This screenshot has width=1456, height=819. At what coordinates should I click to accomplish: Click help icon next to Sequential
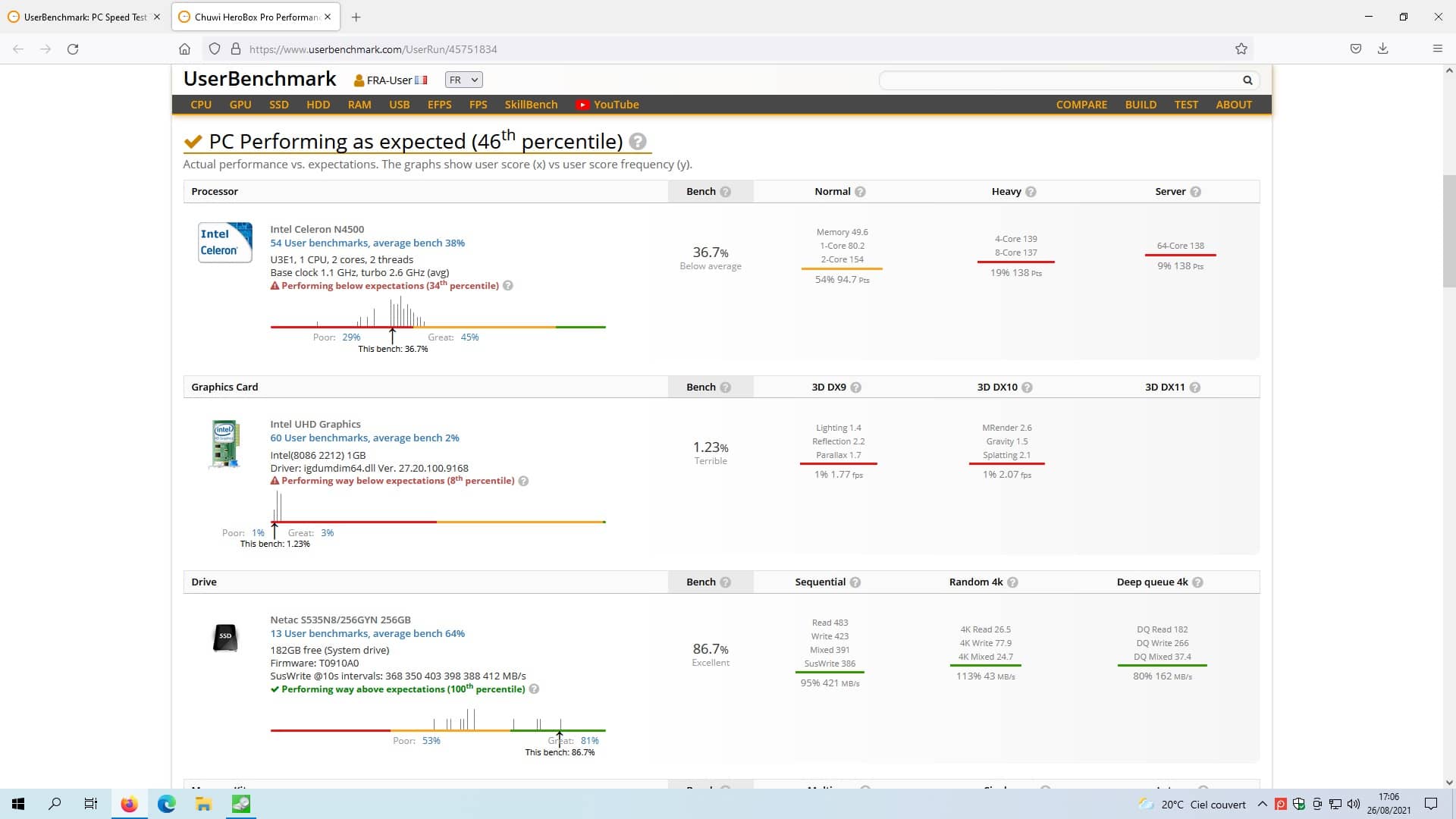[x=855, y=582]
